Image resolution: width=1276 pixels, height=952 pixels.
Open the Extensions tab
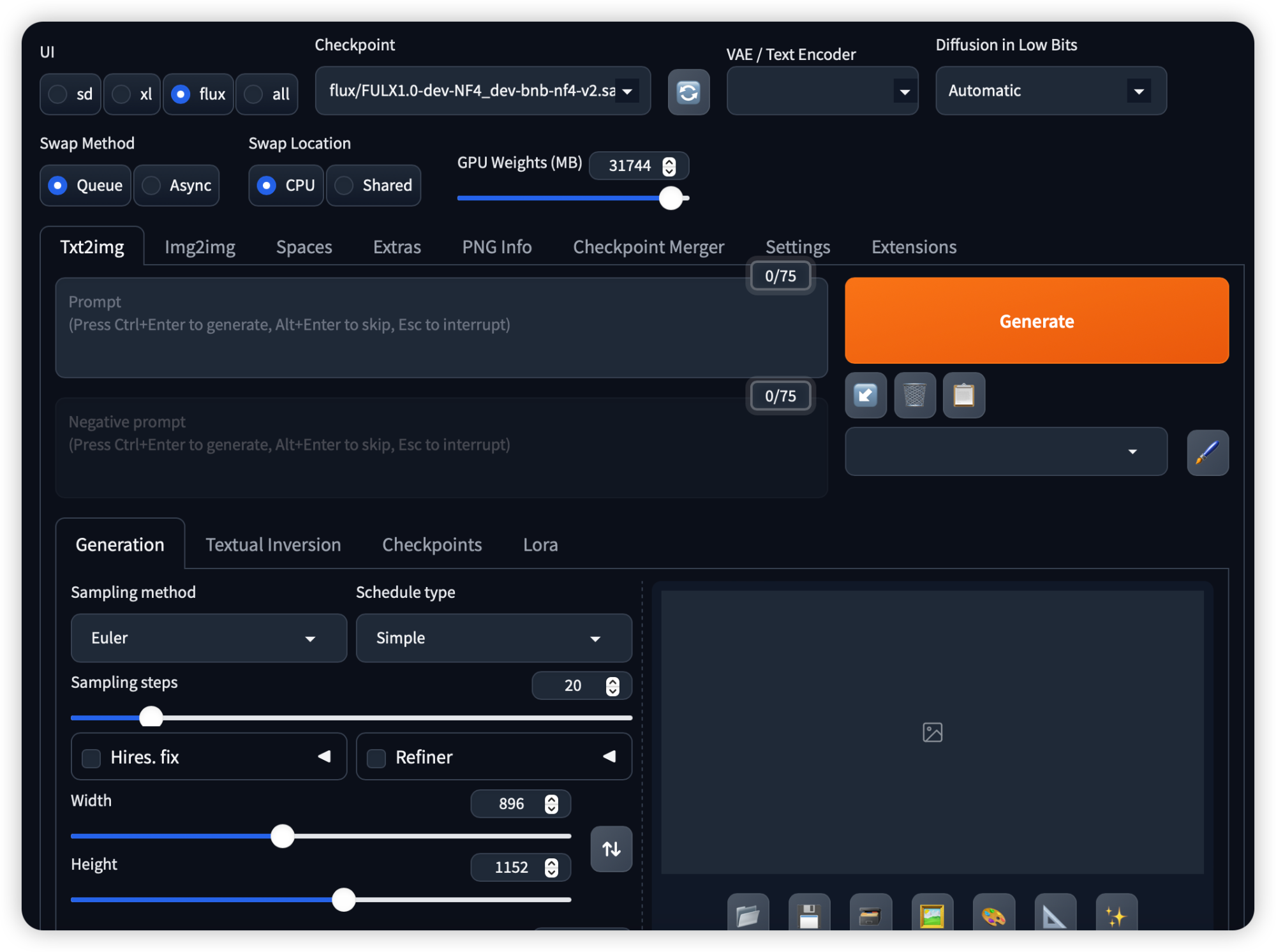click(914, 247)
